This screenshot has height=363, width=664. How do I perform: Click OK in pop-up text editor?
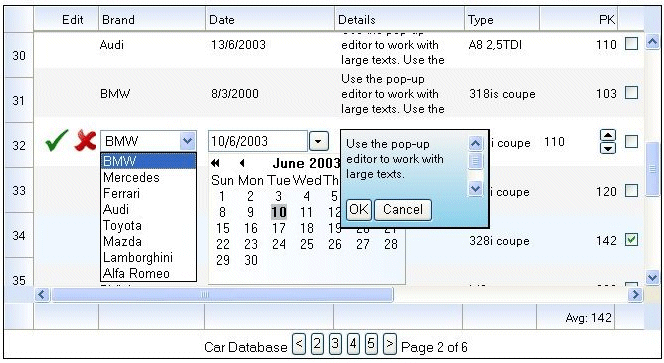click(x=359, y=210)
